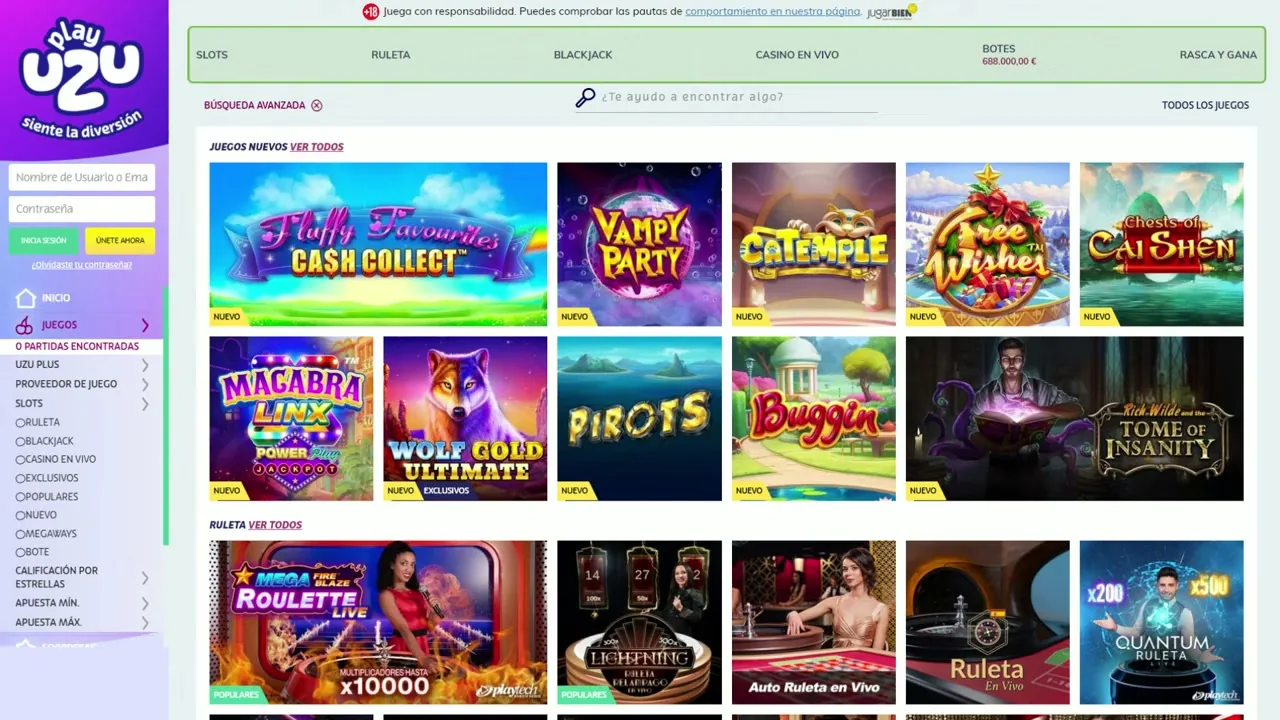Image resolution: width=1280 pixels, height=720 pixels.
Task: Open the ¿Olvidaste tu contraseña? link
Action: click(82, 265)
